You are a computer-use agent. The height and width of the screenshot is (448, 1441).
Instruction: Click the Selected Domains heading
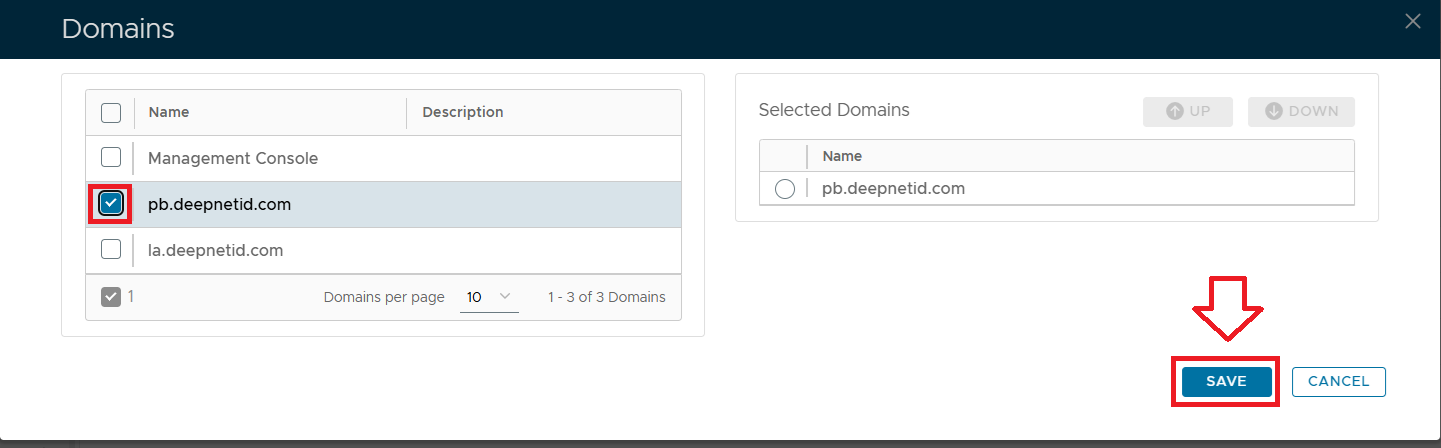pos(834,110)
